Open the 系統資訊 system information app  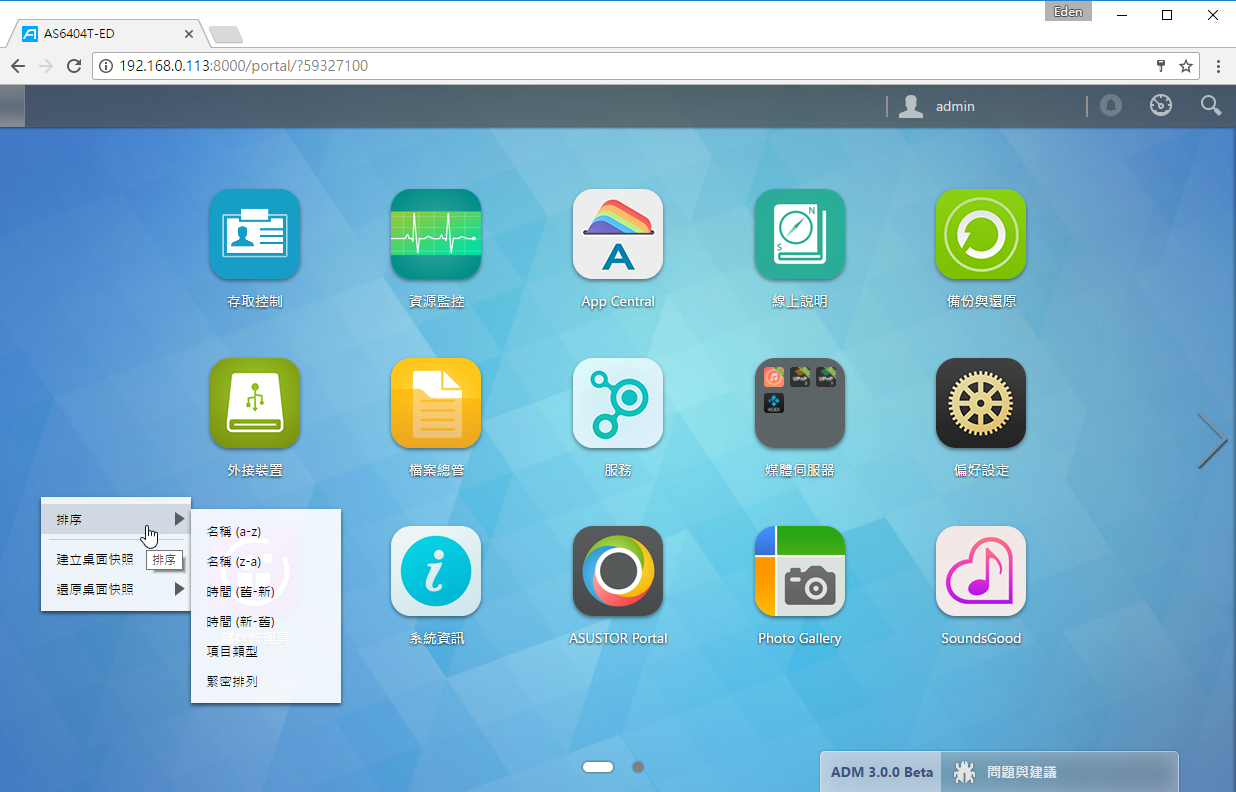point(436,571)
